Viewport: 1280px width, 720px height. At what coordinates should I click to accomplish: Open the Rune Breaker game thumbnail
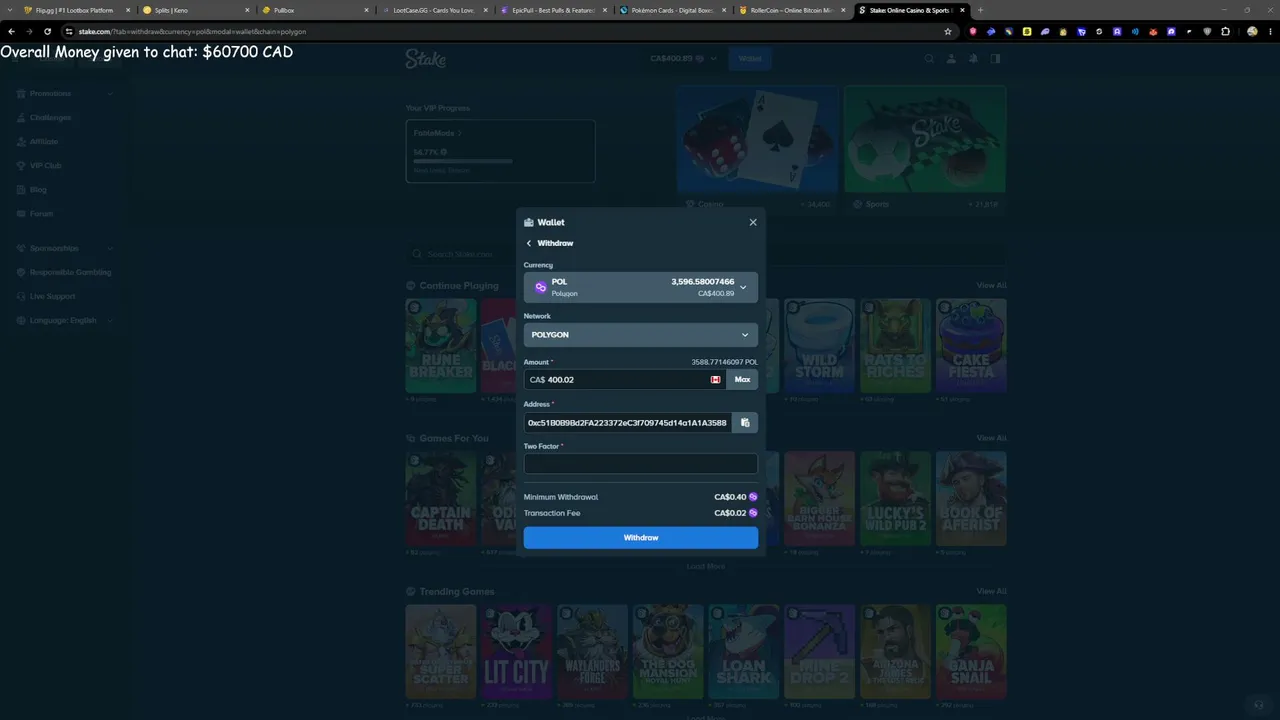(441, 346)
